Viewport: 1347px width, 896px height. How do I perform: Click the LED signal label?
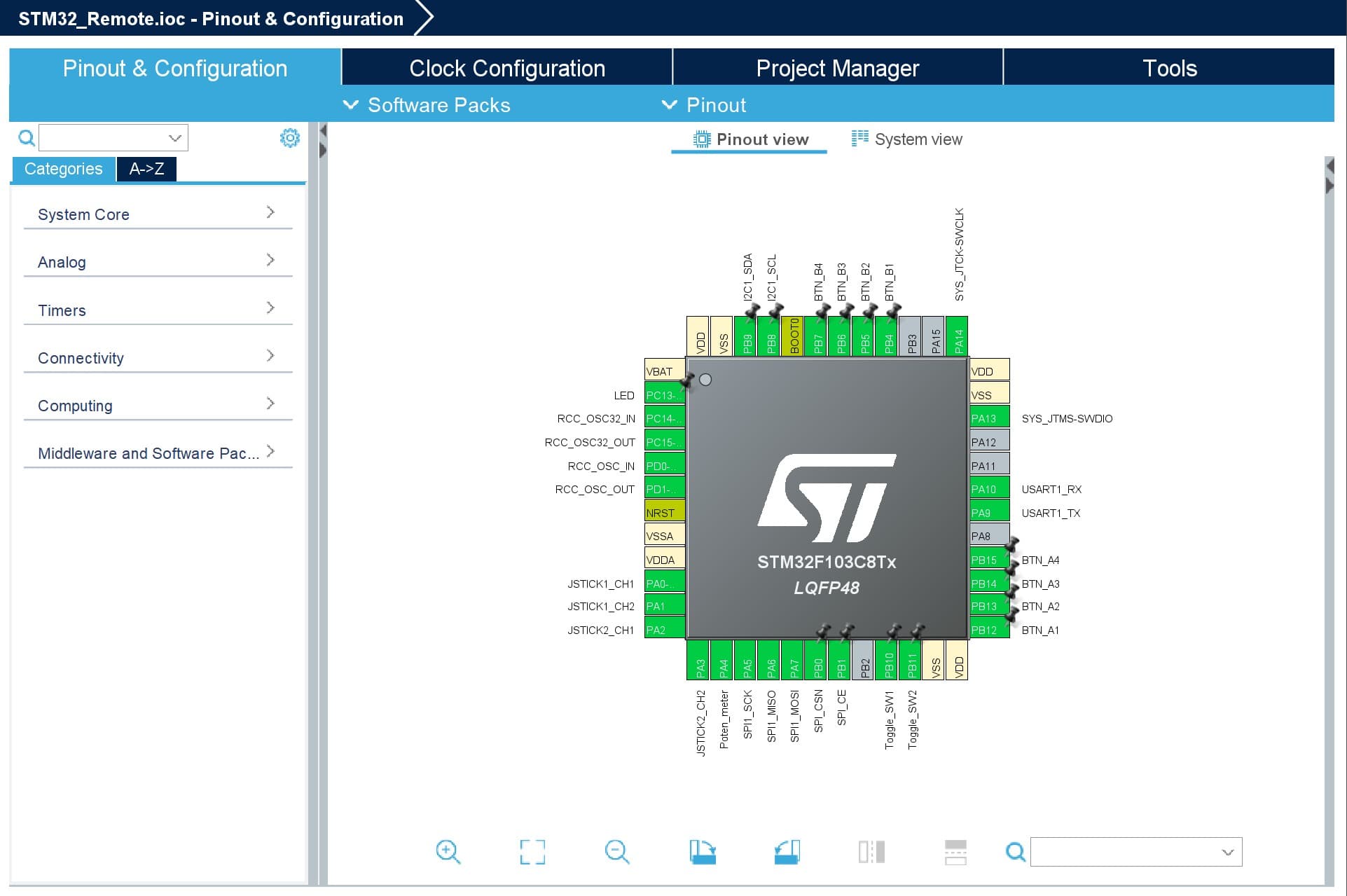(624, 395)
